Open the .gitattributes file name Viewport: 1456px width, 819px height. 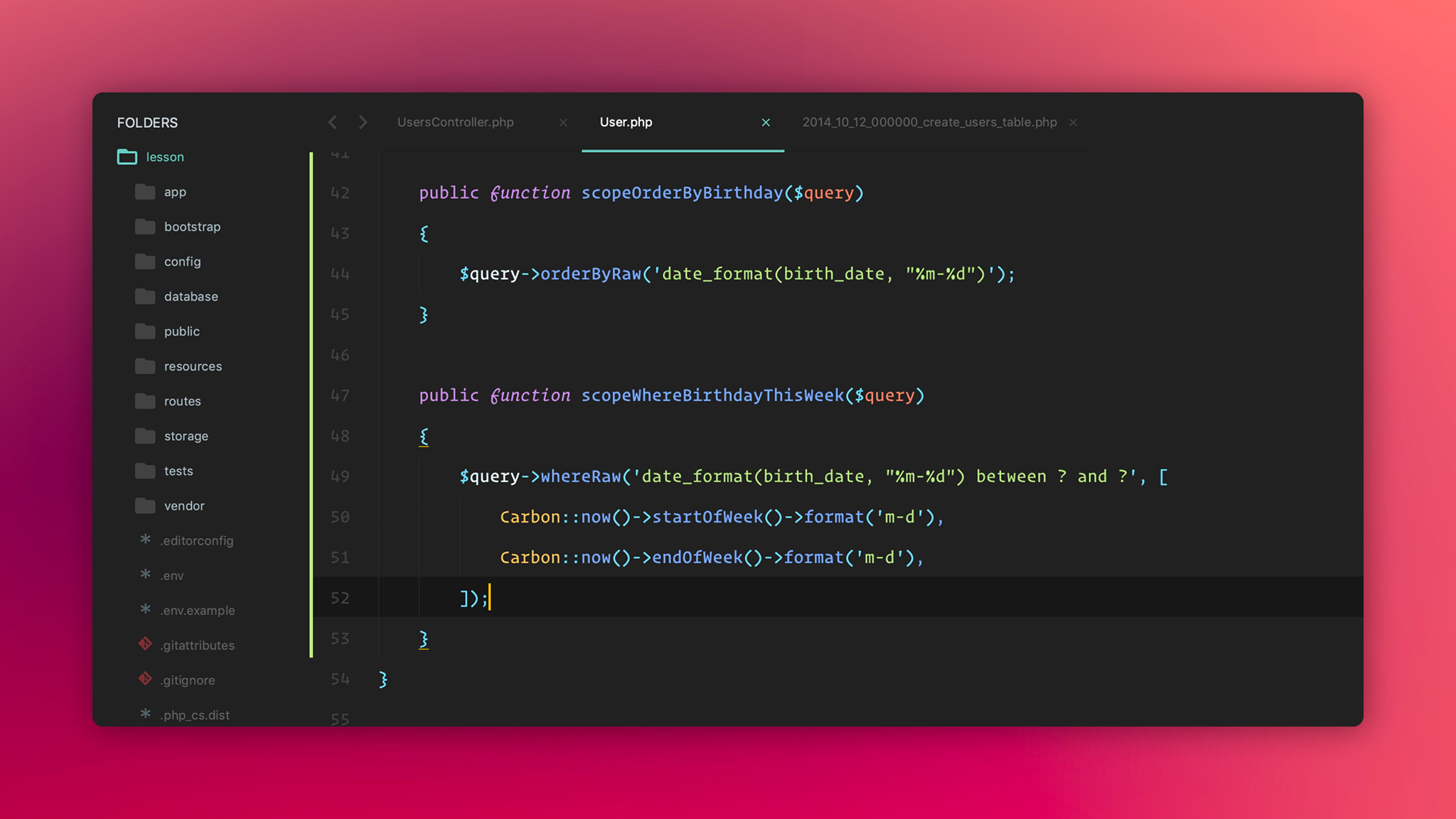click(x=197, y=645)
